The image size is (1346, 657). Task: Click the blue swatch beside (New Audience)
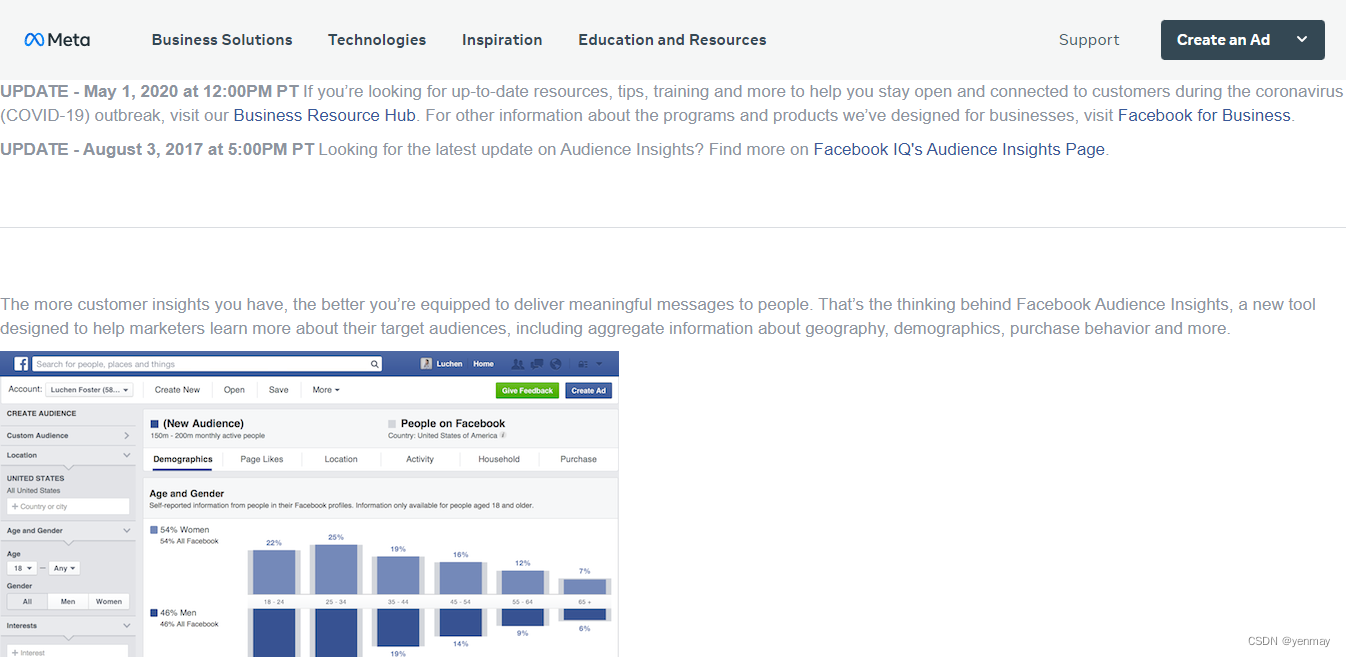tap(155, 424)
